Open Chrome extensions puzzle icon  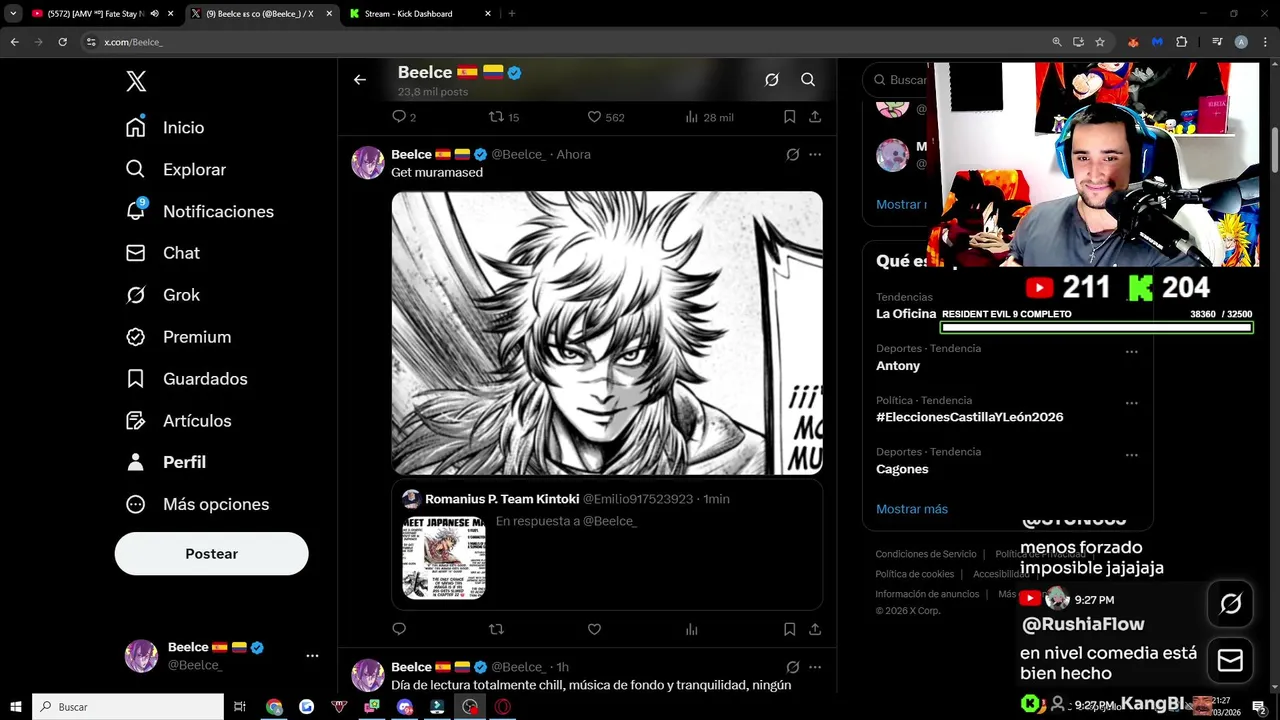(x=1181, y=42)
